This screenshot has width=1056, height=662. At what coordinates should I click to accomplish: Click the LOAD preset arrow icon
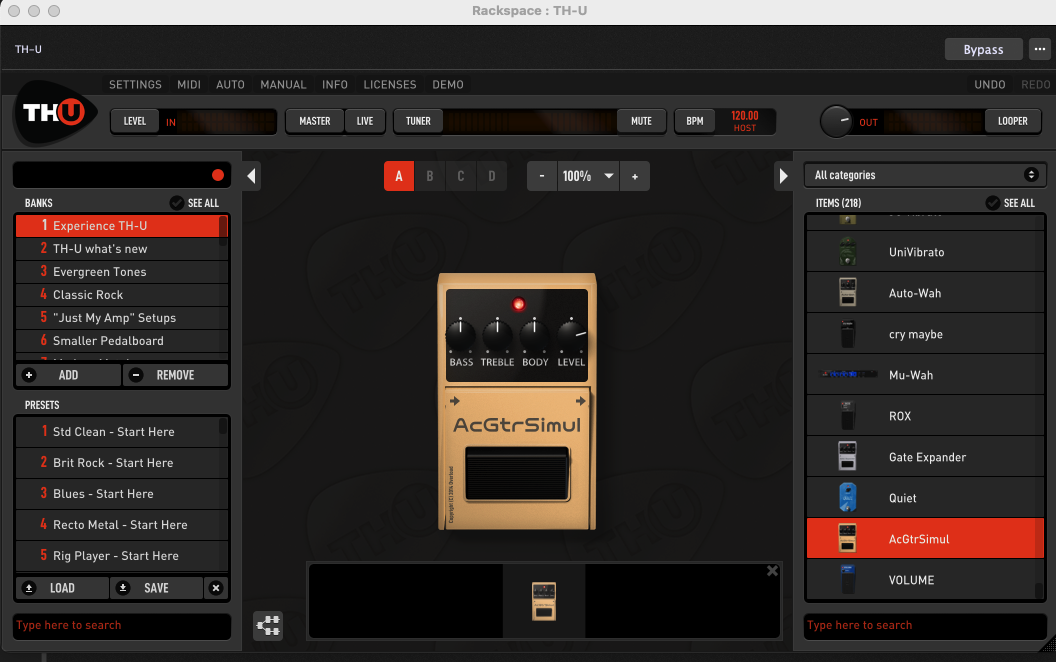point(29,588)
